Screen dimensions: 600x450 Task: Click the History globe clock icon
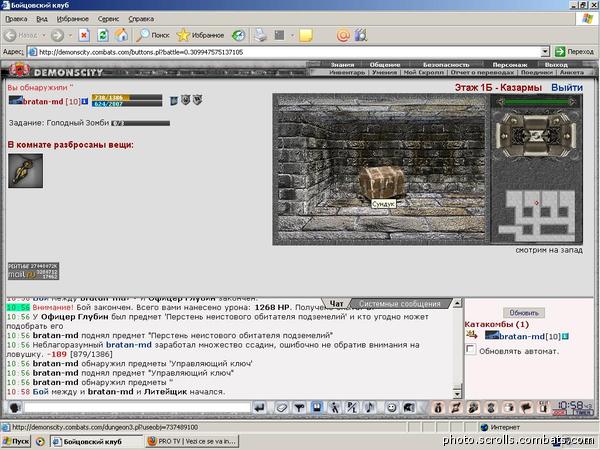238,36
